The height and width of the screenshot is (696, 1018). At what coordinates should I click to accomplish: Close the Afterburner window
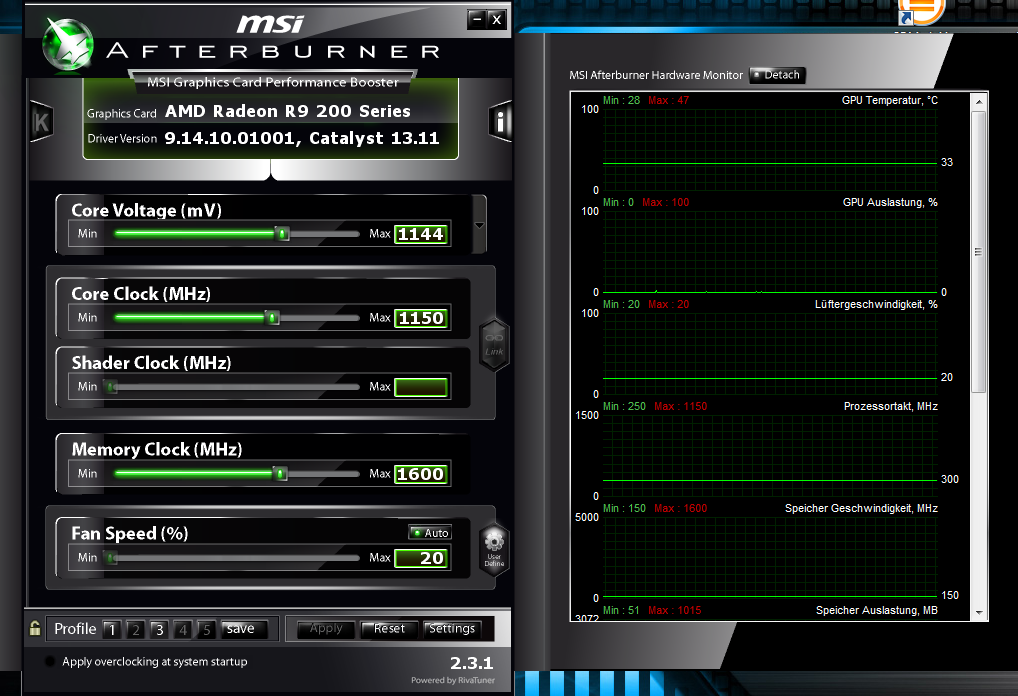pyautogui.click(x=497, y=19)
